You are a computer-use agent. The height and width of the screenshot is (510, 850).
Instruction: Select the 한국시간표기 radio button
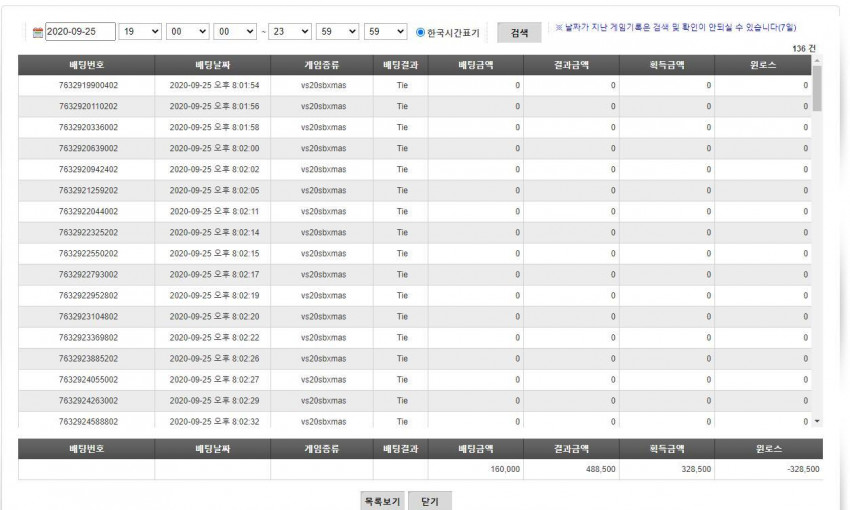[420, 32]
